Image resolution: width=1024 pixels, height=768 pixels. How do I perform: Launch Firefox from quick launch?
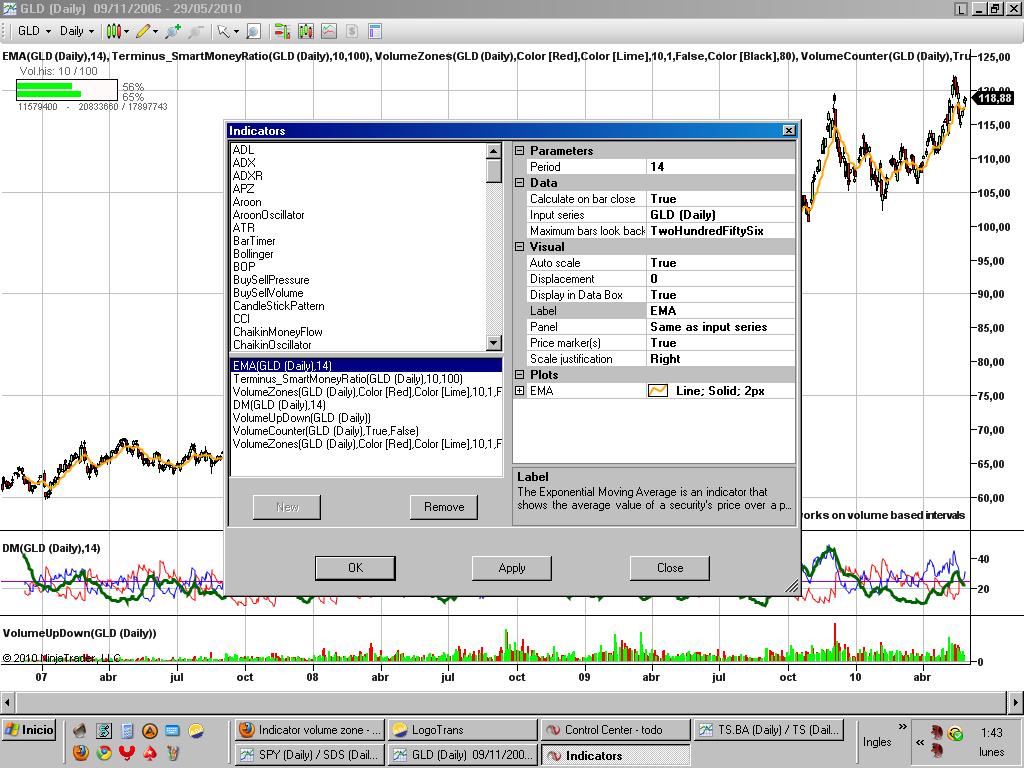(81, 753)
